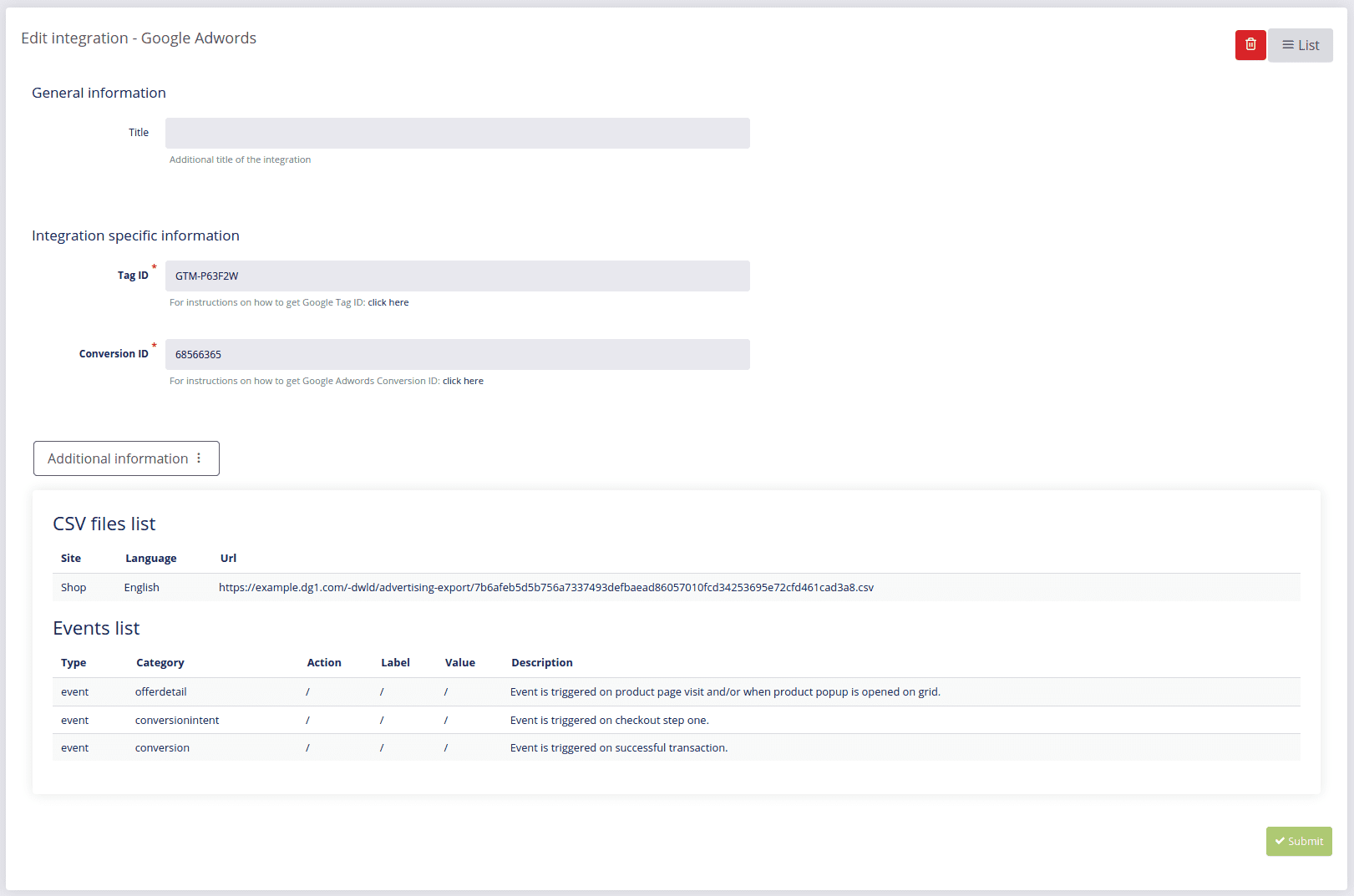Submit the integration form
The width and height of the screenshot is (1354, 896).
tap(1299, 841)
